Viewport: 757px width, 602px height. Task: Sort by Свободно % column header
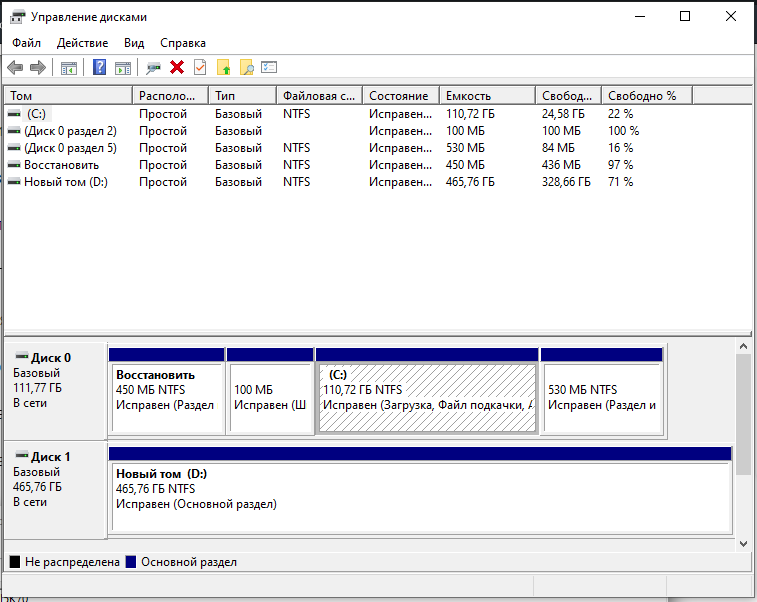[x=647, y=96]
